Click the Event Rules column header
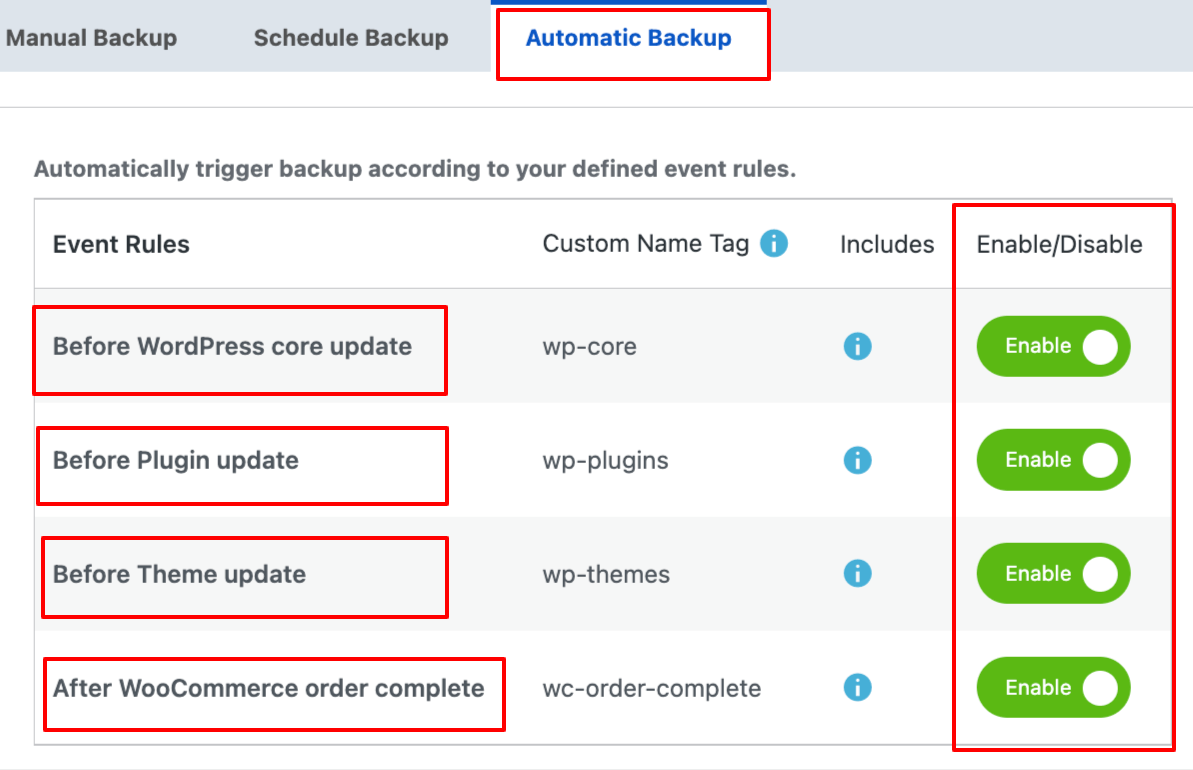 click(120, 243)
